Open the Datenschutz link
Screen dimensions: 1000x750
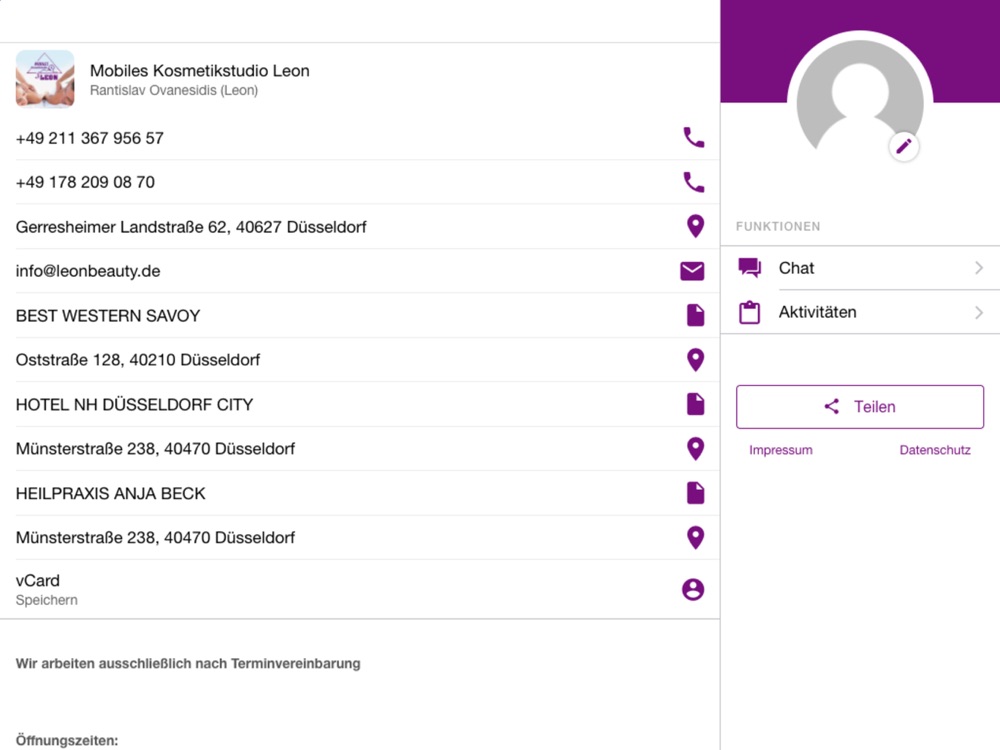click(935, 450)
